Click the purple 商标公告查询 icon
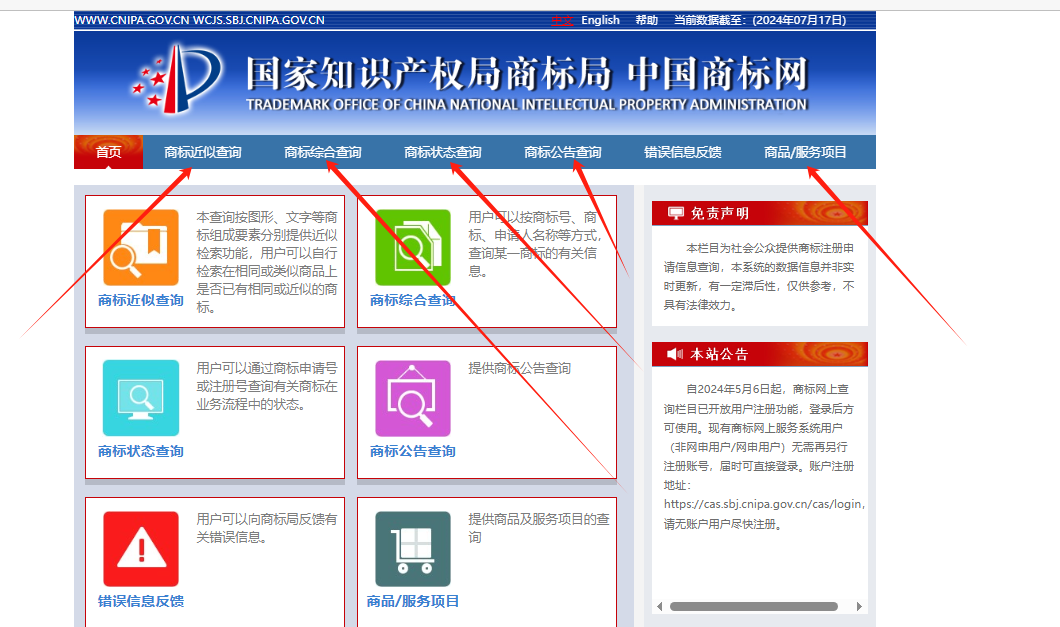Image resolution: width=1060 pixels, height=627 pixels. tap(413, 398)
